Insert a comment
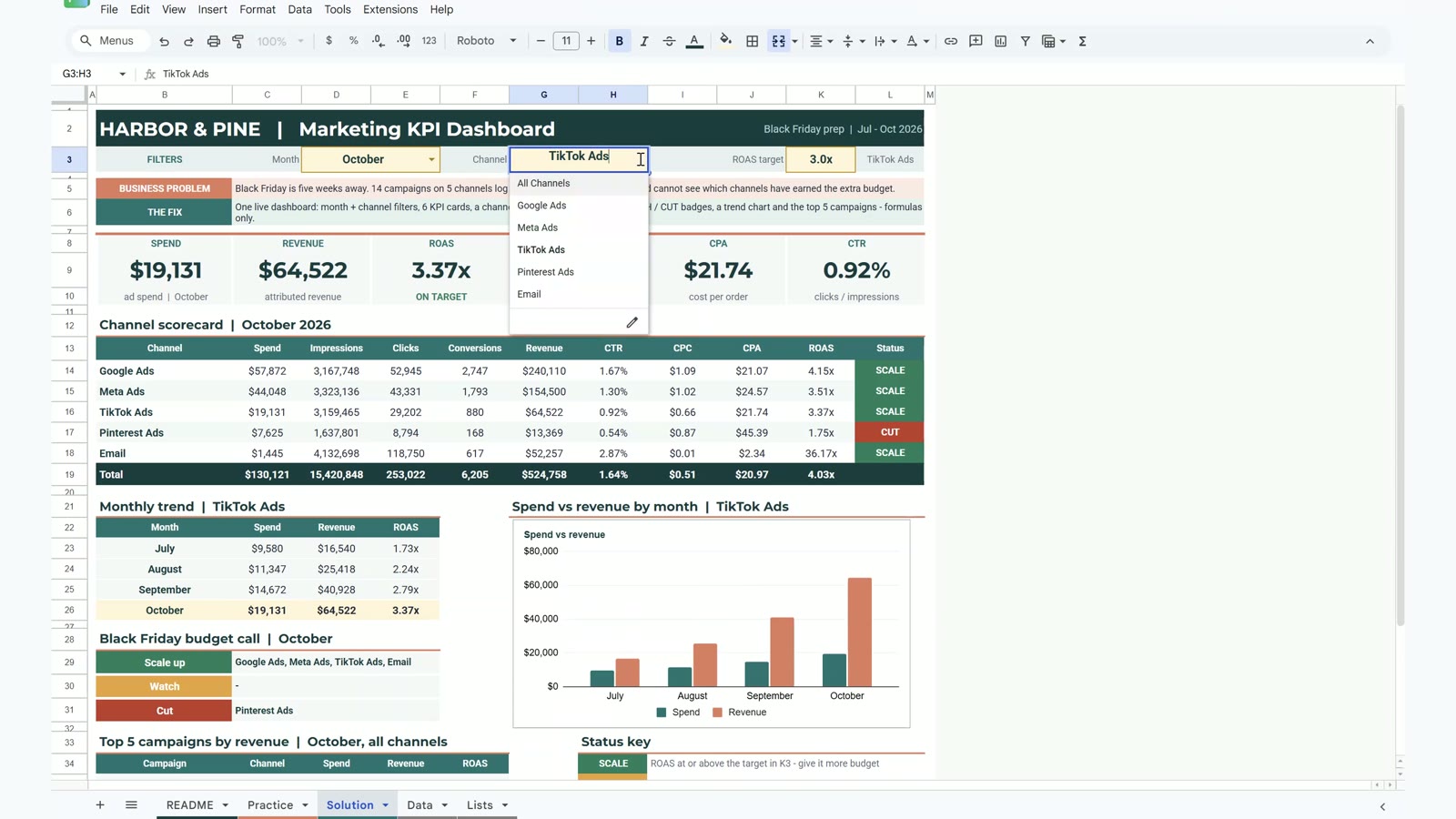 (x=976, y=41)
